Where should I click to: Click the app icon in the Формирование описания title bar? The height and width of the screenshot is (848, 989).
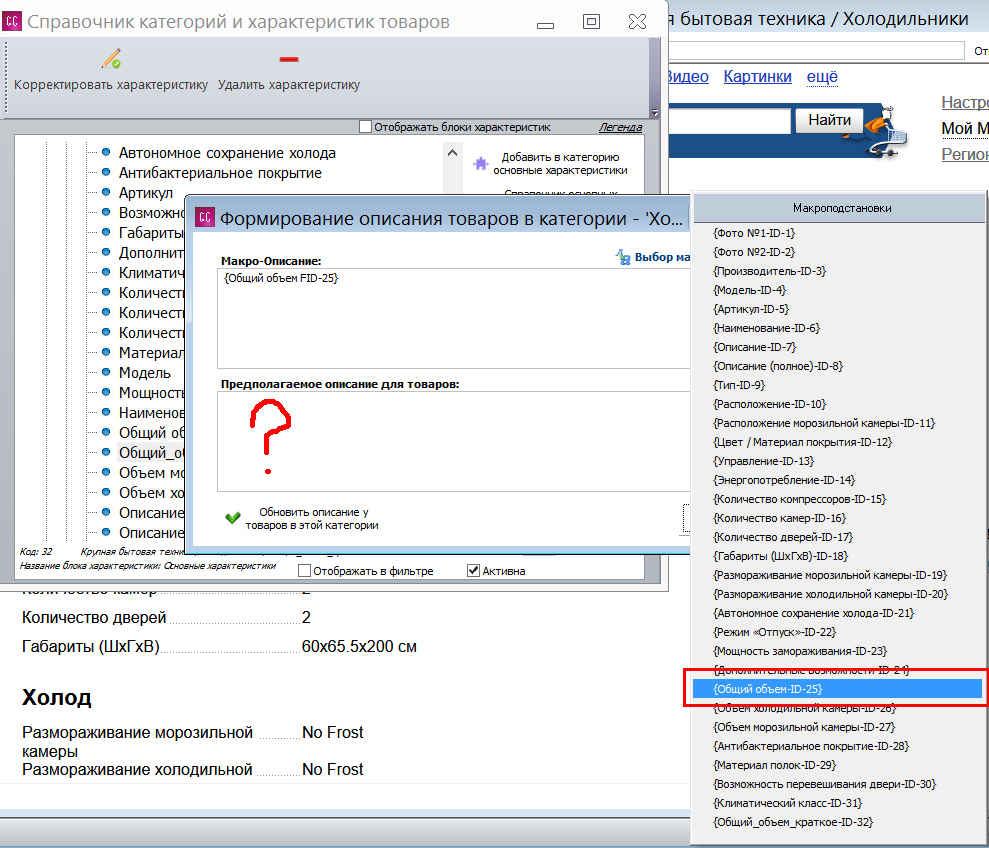point(205,218)
